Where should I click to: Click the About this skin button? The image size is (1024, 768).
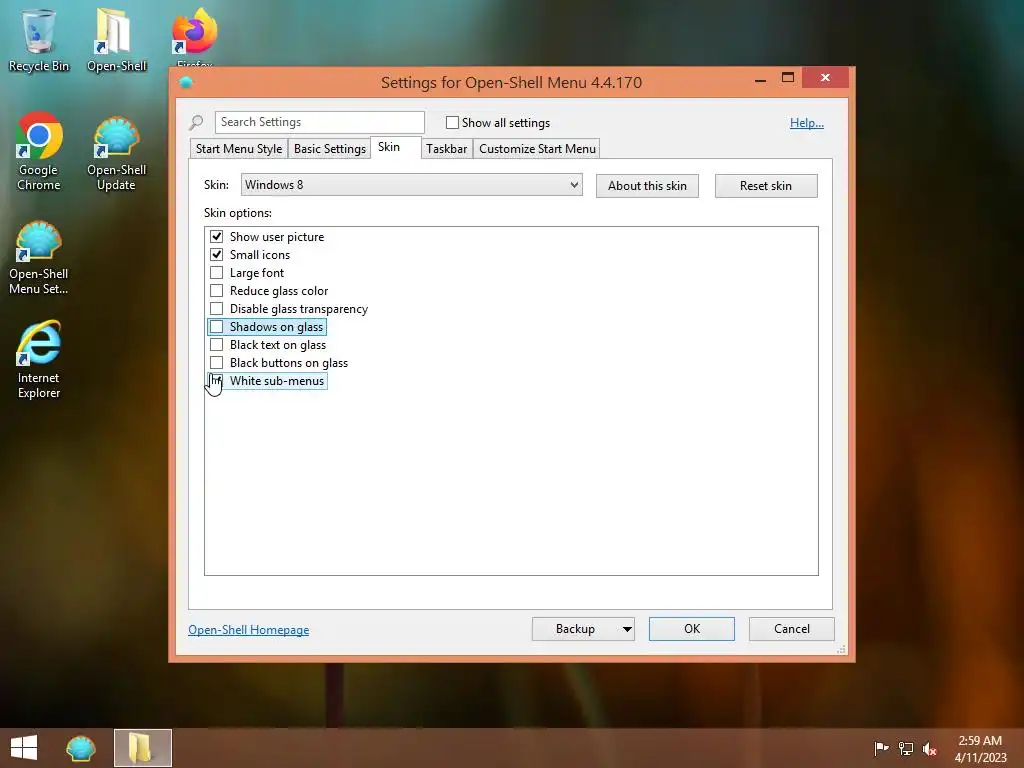pyautogui.click(x=647, y=185)
